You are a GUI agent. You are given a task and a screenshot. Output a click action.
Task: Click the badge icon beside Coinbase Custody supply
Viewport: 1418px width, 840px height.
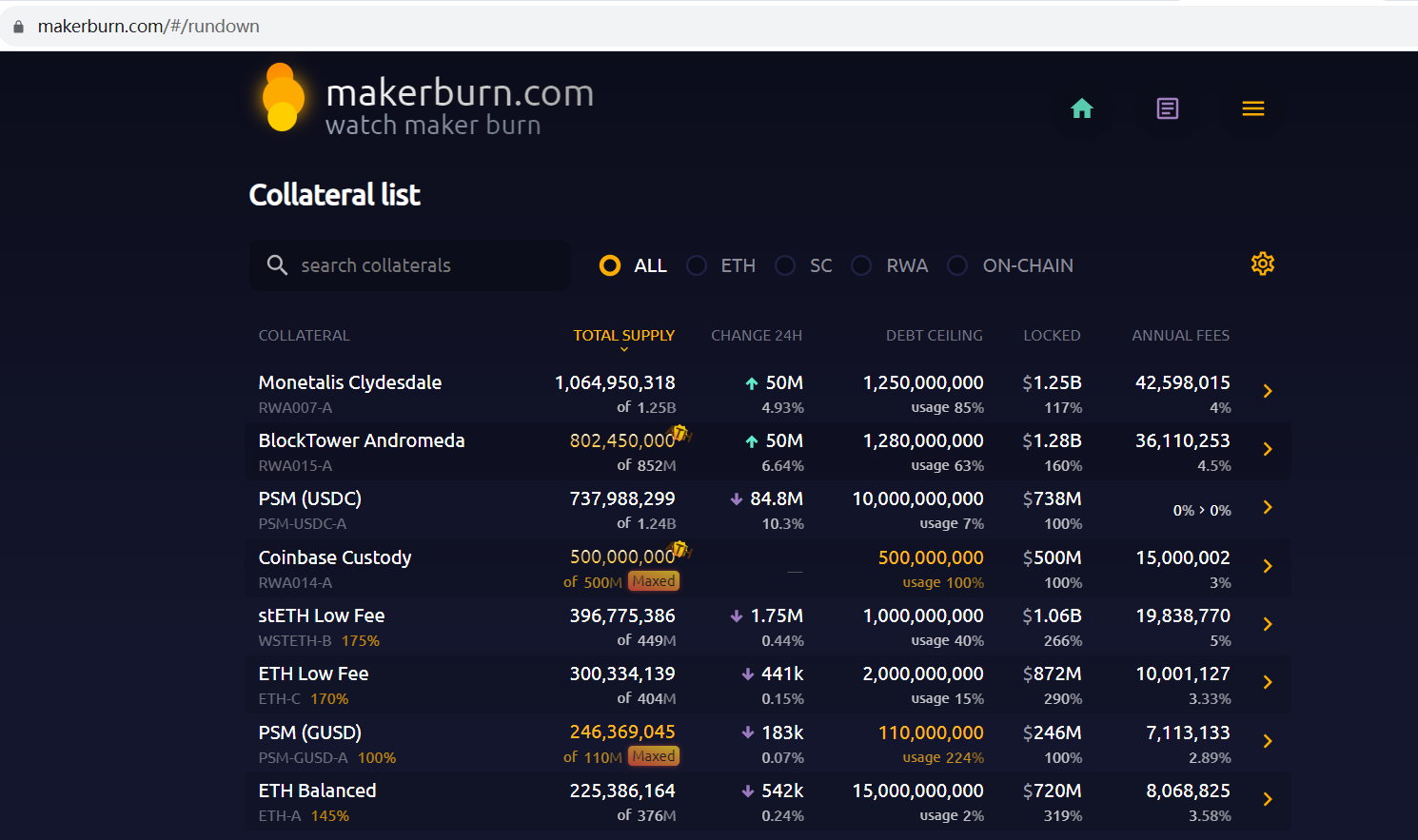coord(681,550)
